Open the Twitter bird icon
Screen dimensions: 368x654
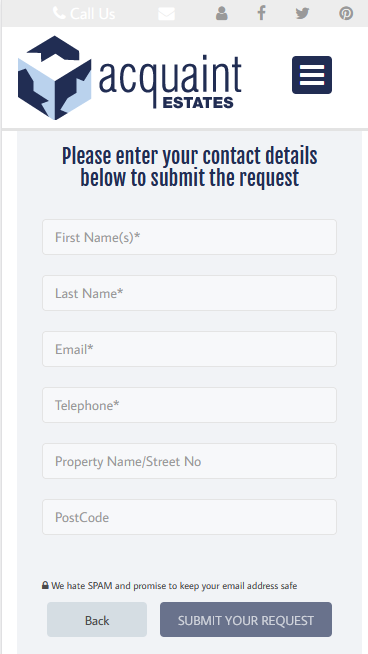[302, 13]
